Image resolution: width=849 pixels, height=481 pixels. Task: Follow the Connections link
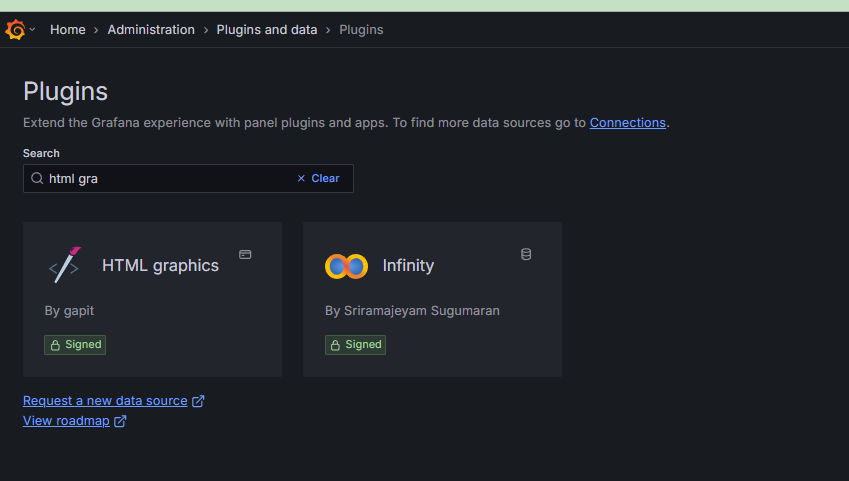628,123
